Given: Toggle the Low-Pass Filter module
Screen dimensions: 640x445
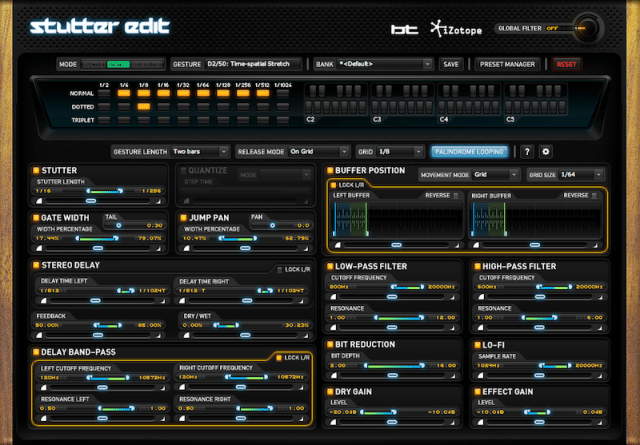Looking at the screenshot, I should click(x=330, y=266).
